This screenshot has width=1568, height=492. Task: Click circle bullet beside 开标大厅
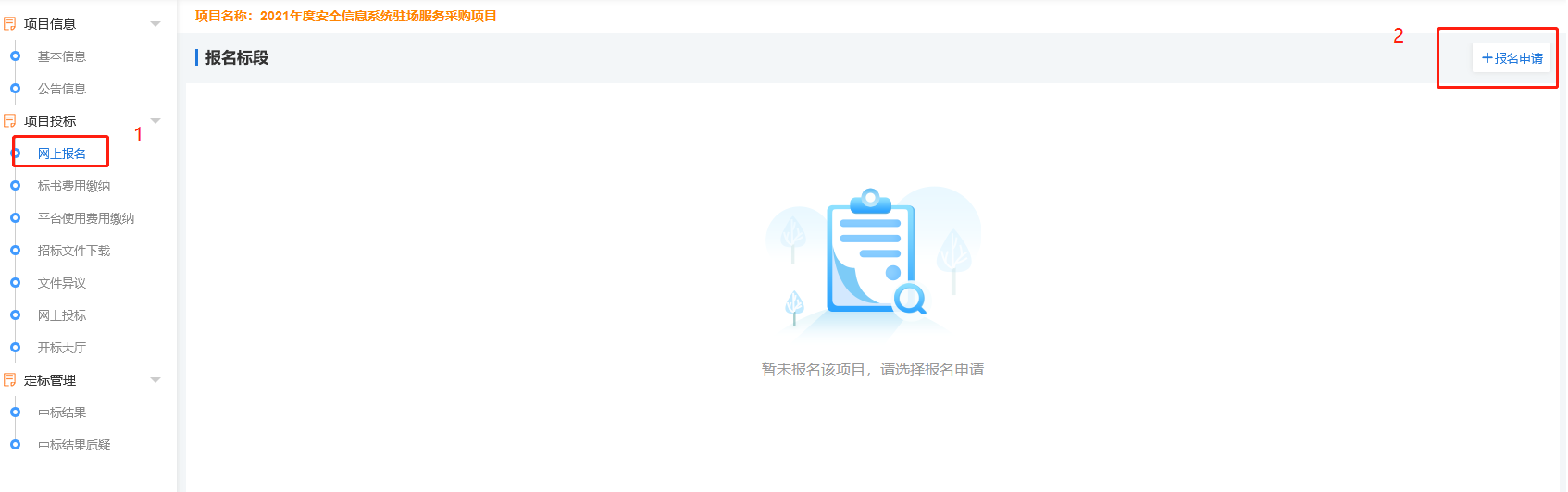coord(15,348)
